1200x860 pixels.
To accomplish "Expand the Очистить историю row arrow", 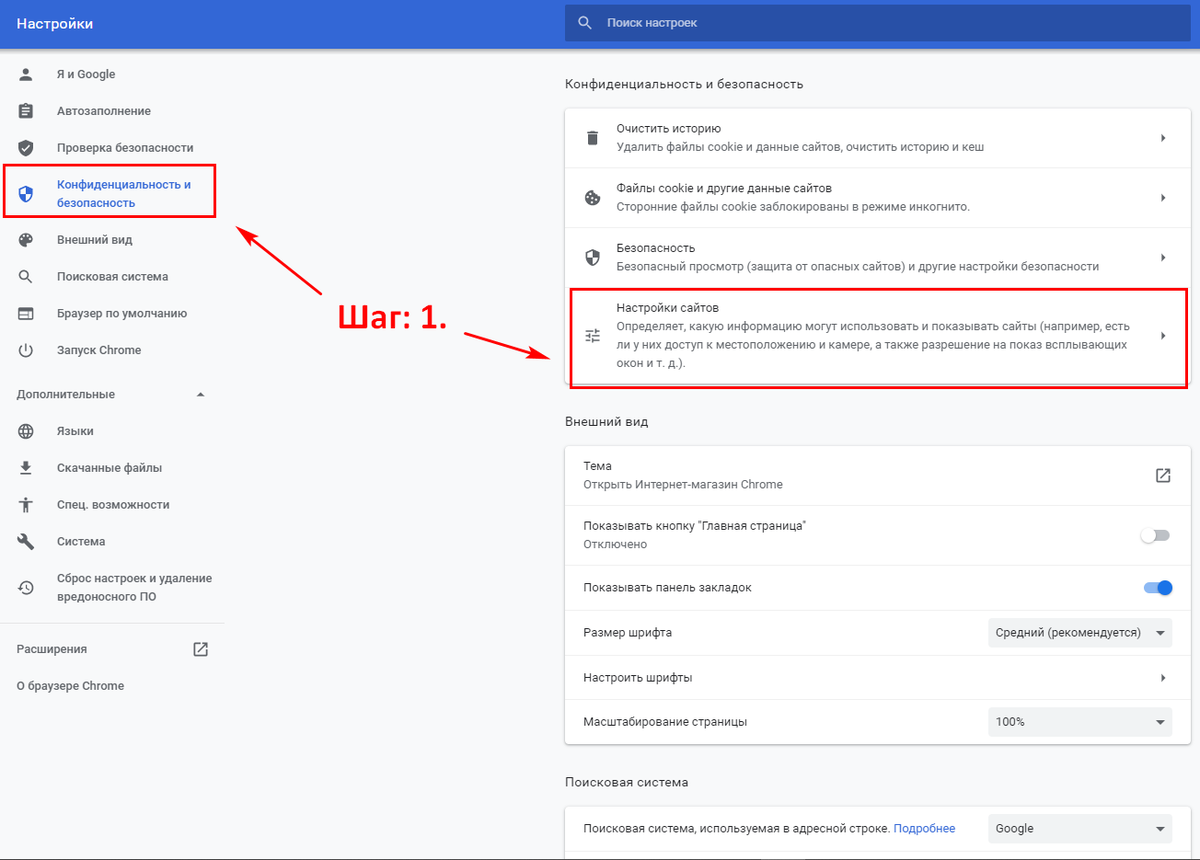I will pyautogui.click(x=1163, y=138).
